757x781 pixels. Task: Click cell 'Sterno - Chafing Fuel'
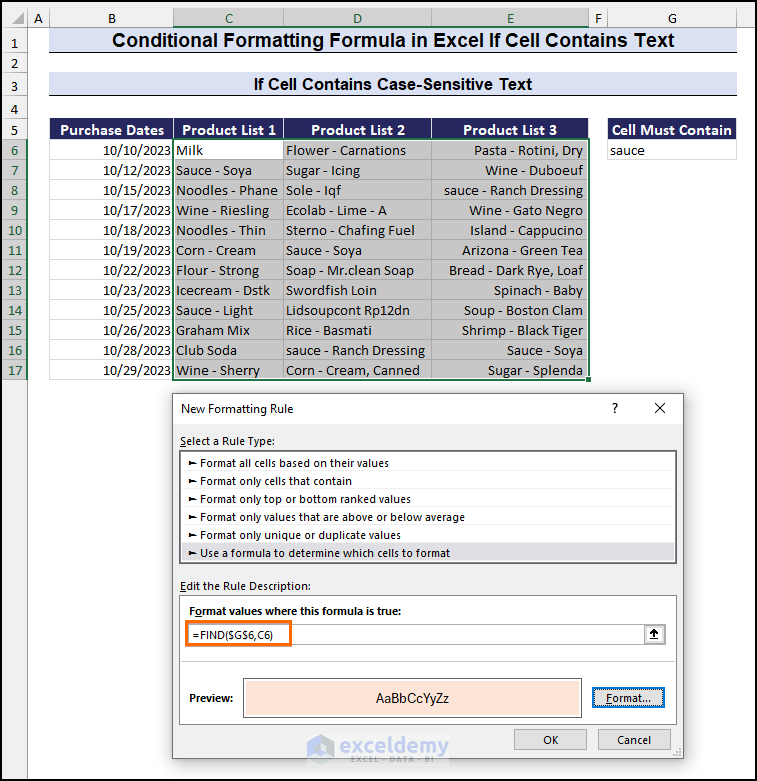click(358, 231)
